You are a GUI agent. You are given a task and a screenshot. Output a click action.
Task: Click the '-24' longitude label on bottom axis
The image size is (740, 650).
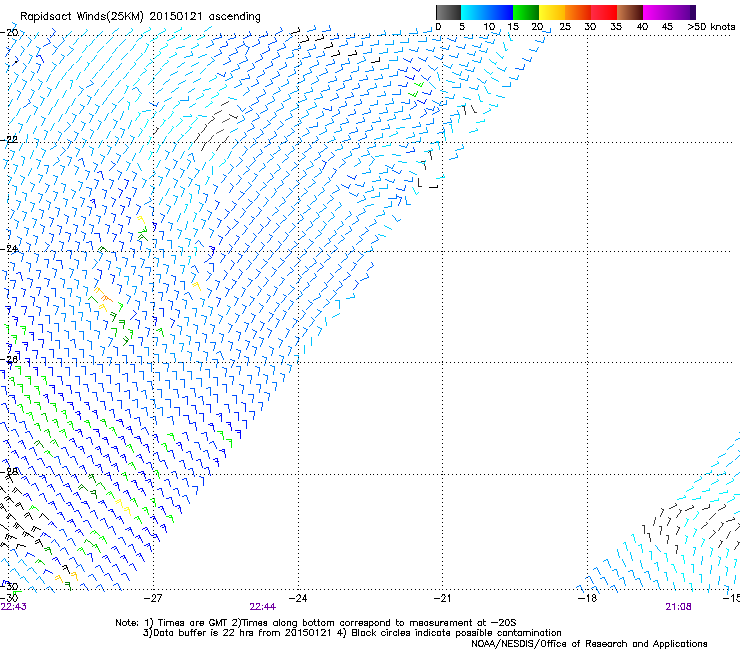click(298, 598)
